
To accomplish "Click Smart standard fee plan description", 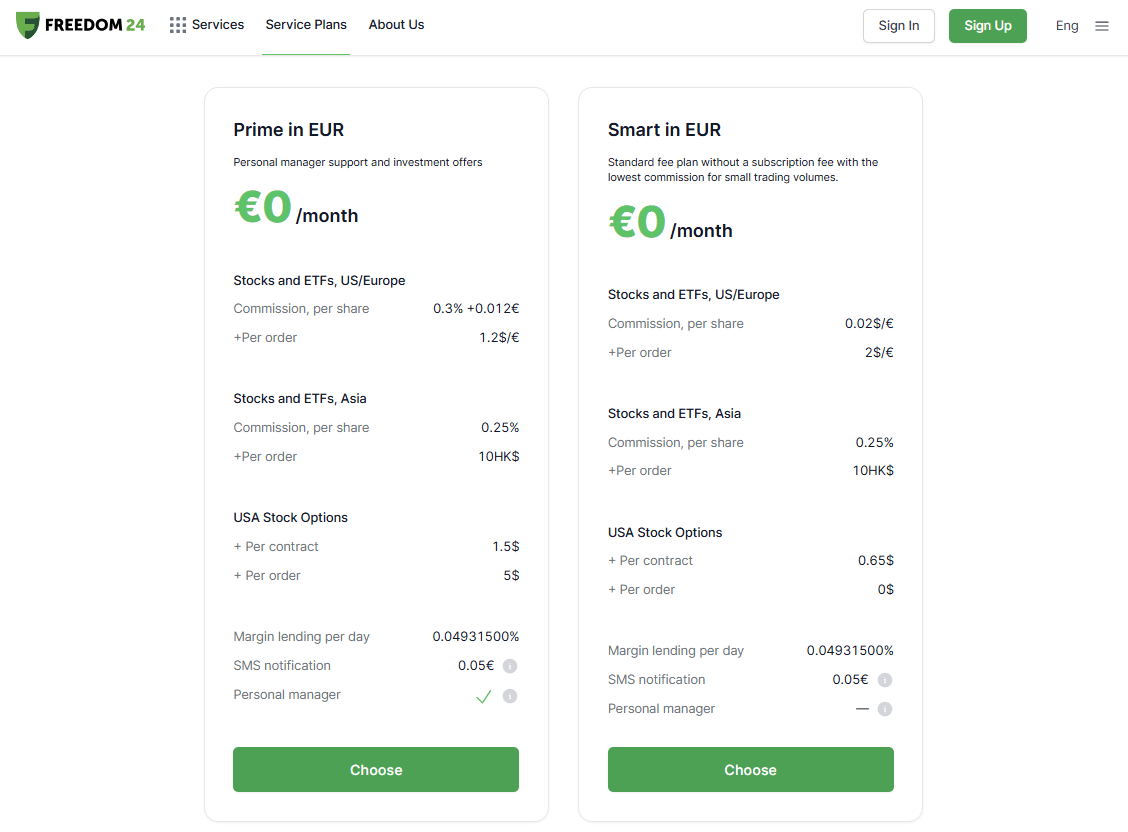I will [743, 170].
